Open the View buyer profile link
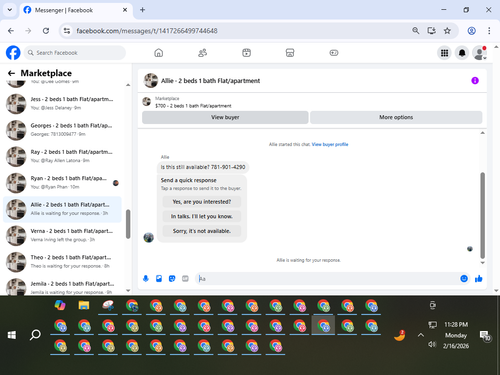 (x=330, y=144)
